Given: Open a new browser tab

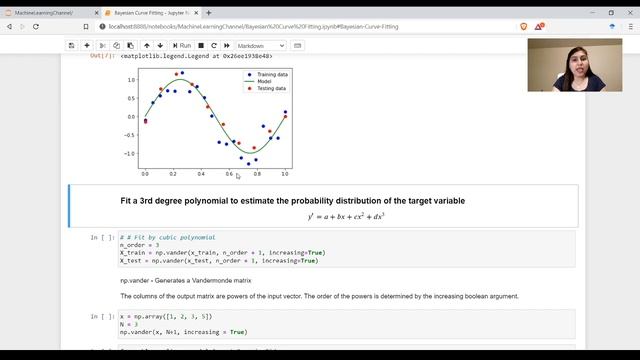Looking at the screenshot, I should coord(209,13).
